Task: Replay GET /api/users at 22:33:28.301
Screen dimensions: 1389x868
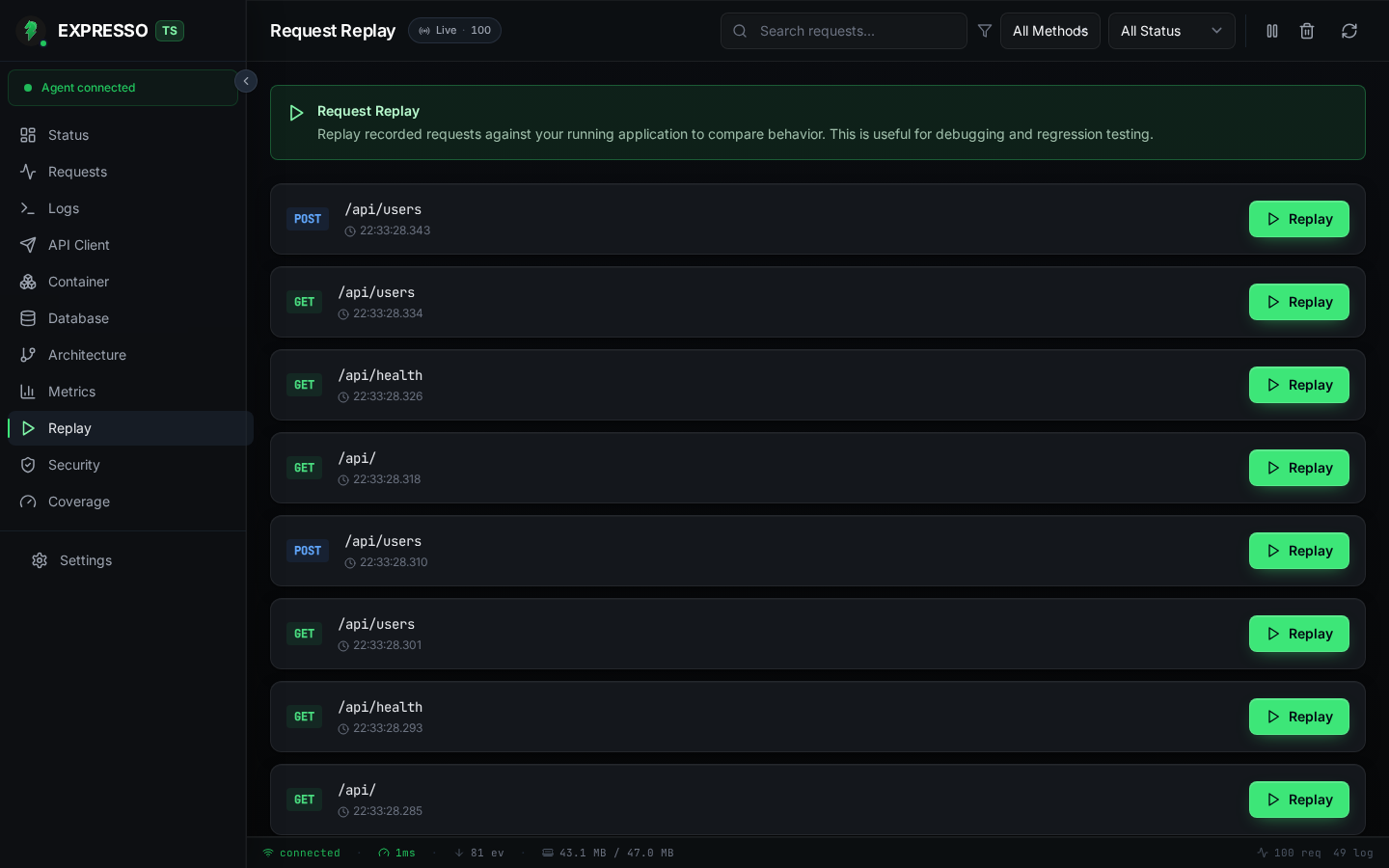Action: [1299, 634]
